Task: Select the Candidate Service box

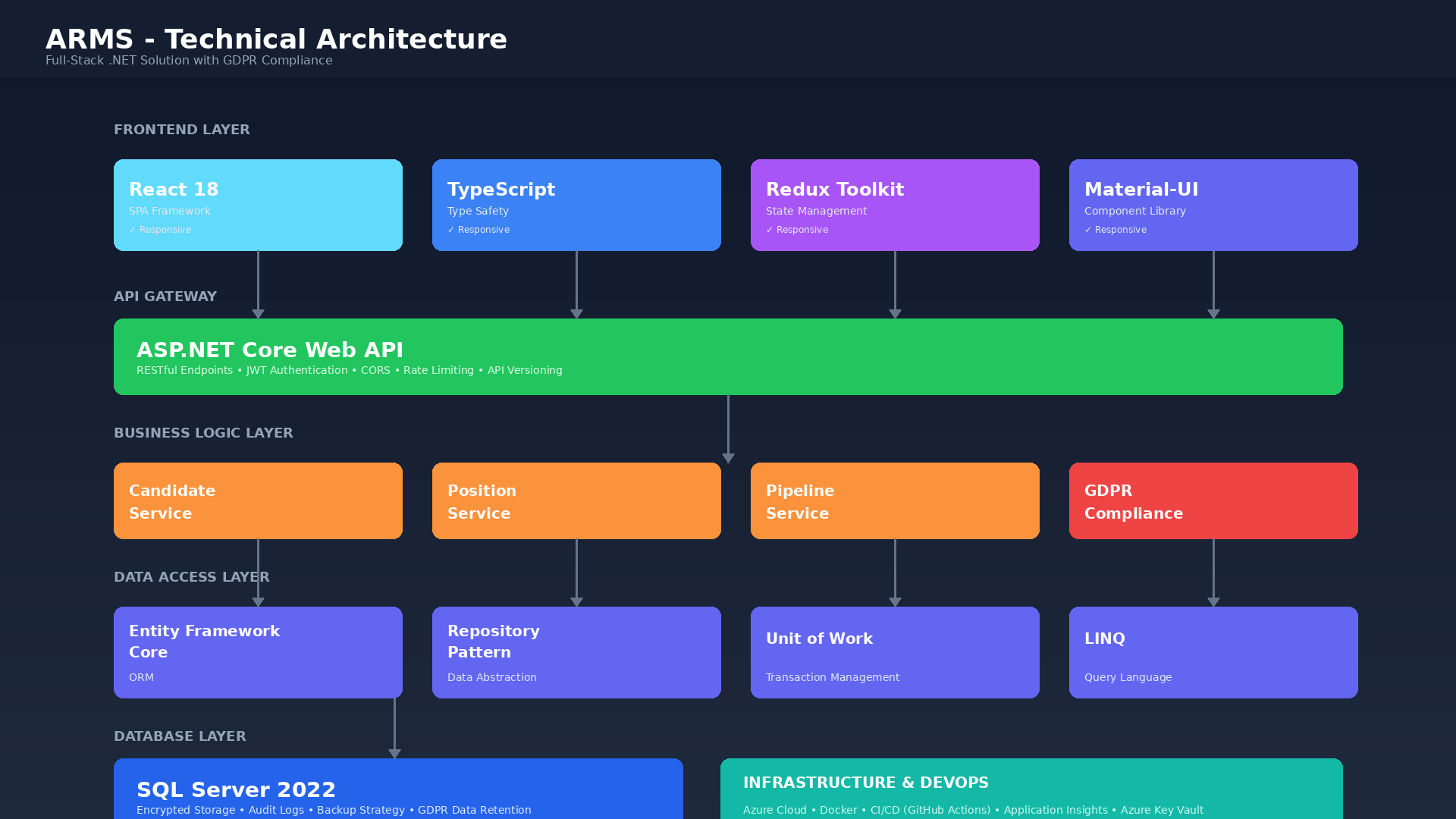Action: (258, 500)
